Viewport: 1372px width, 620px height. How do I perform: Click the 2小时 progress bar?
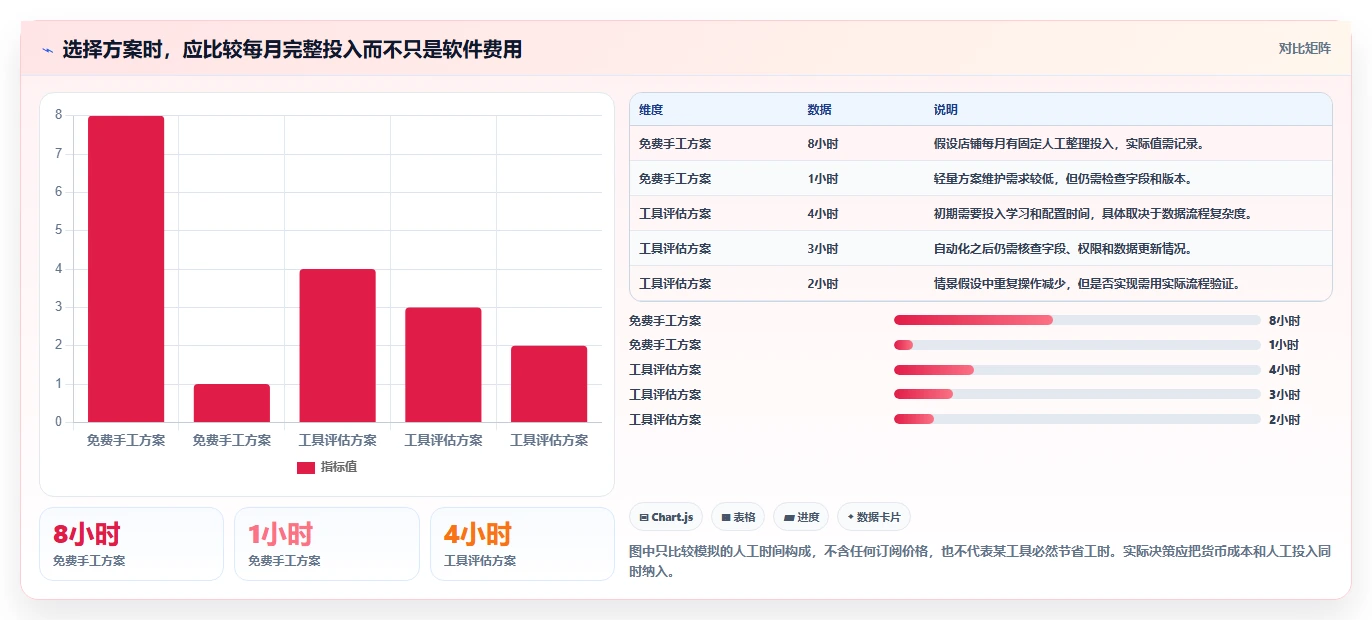point(1077,420)
